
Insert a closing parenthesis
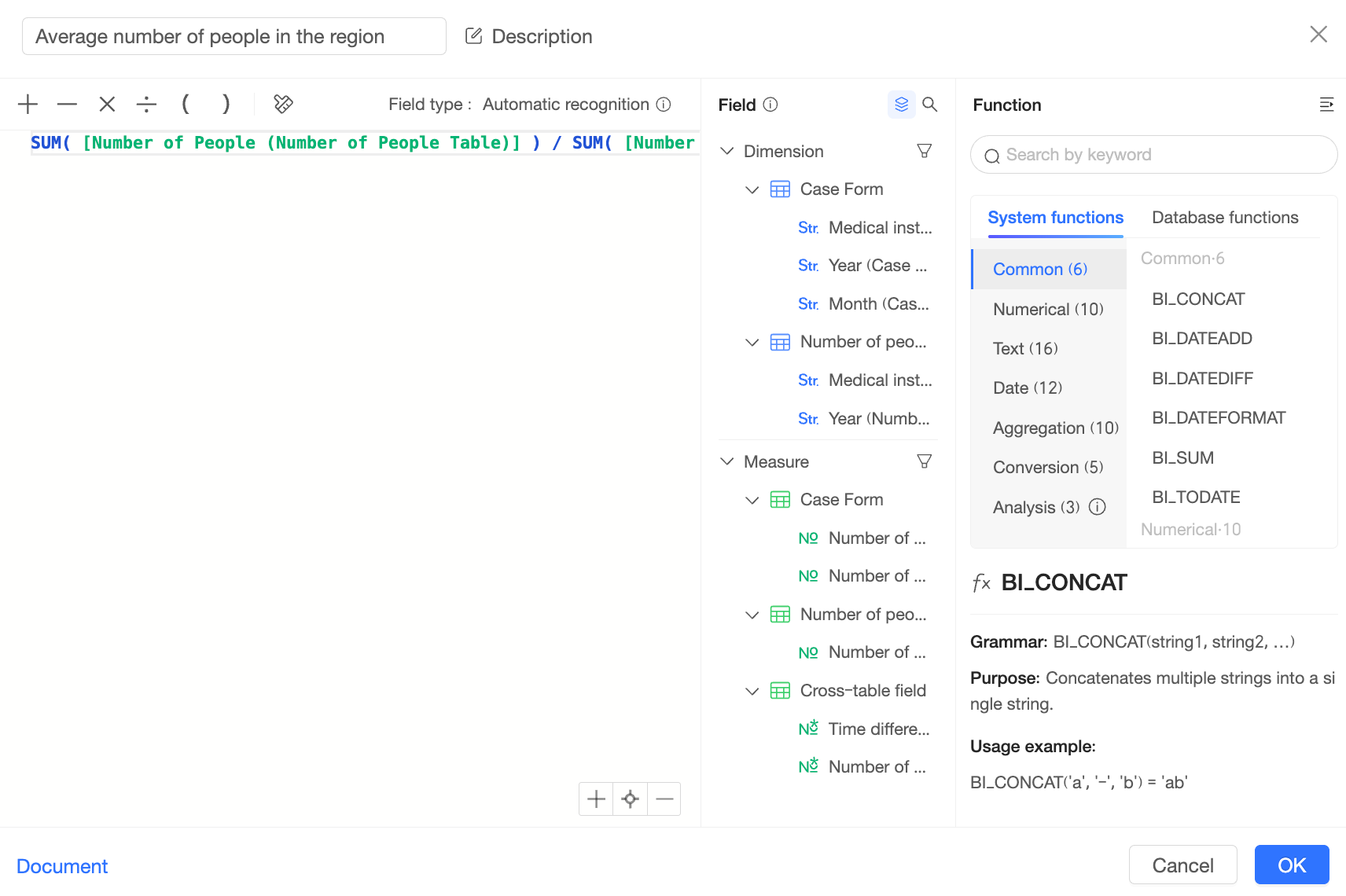(226, 104)
